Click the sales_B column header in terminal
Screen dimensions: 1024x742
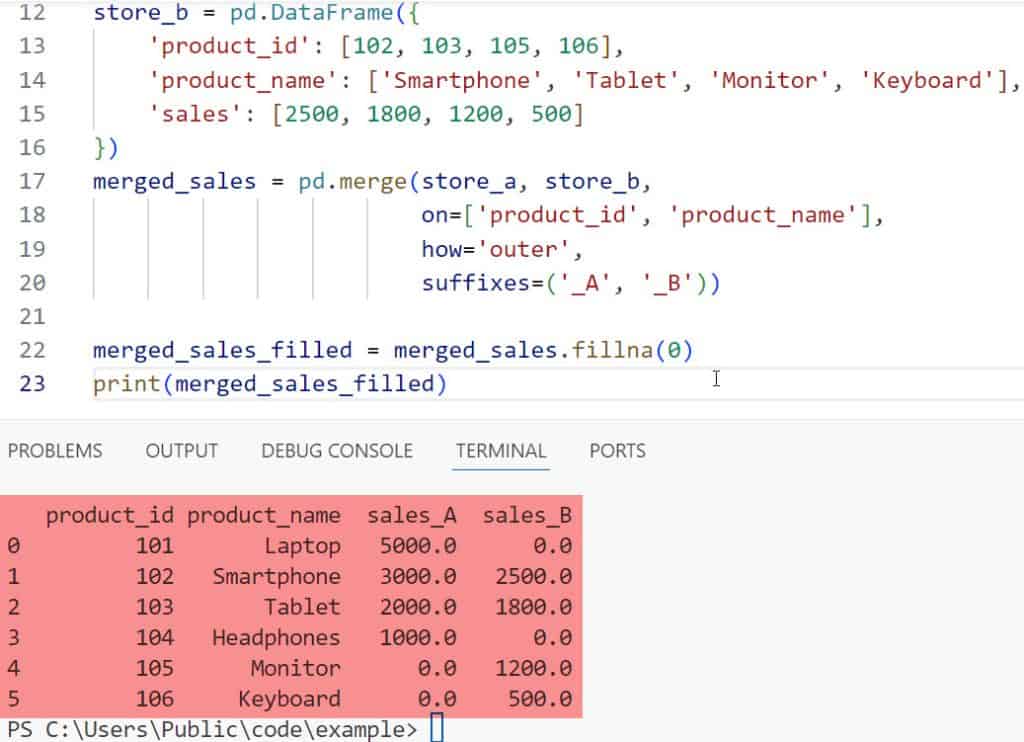(527, 516)
